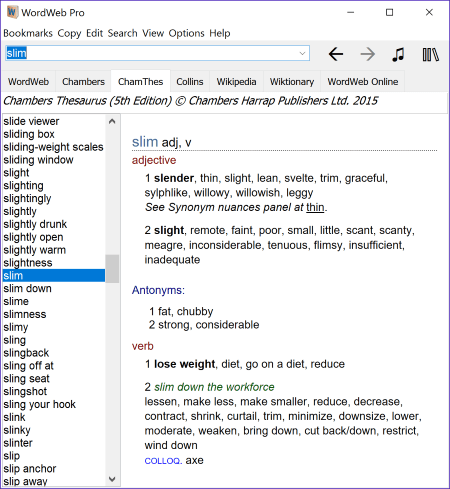
Task: Open the Help menu
Action: [x=220, y=33]
